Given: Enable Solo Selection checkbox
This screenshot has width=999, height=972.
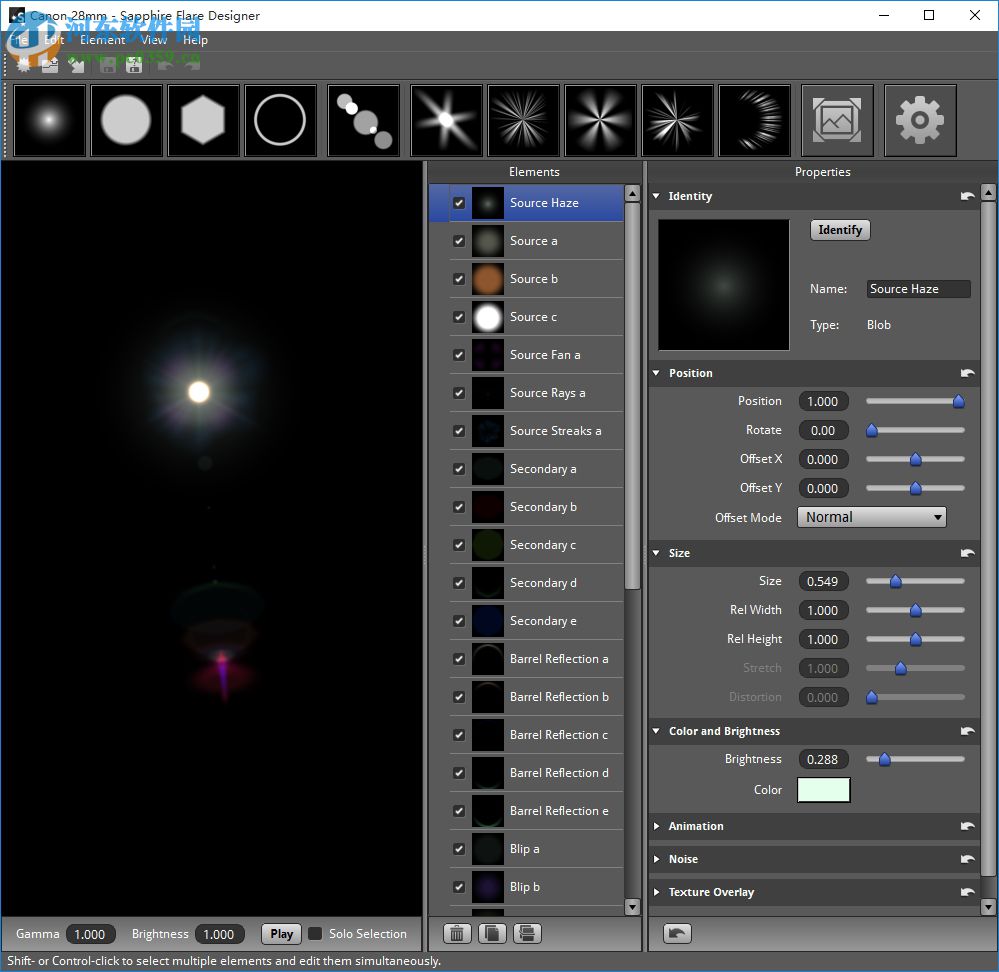Looking at the screenshot, I should 315,934.
